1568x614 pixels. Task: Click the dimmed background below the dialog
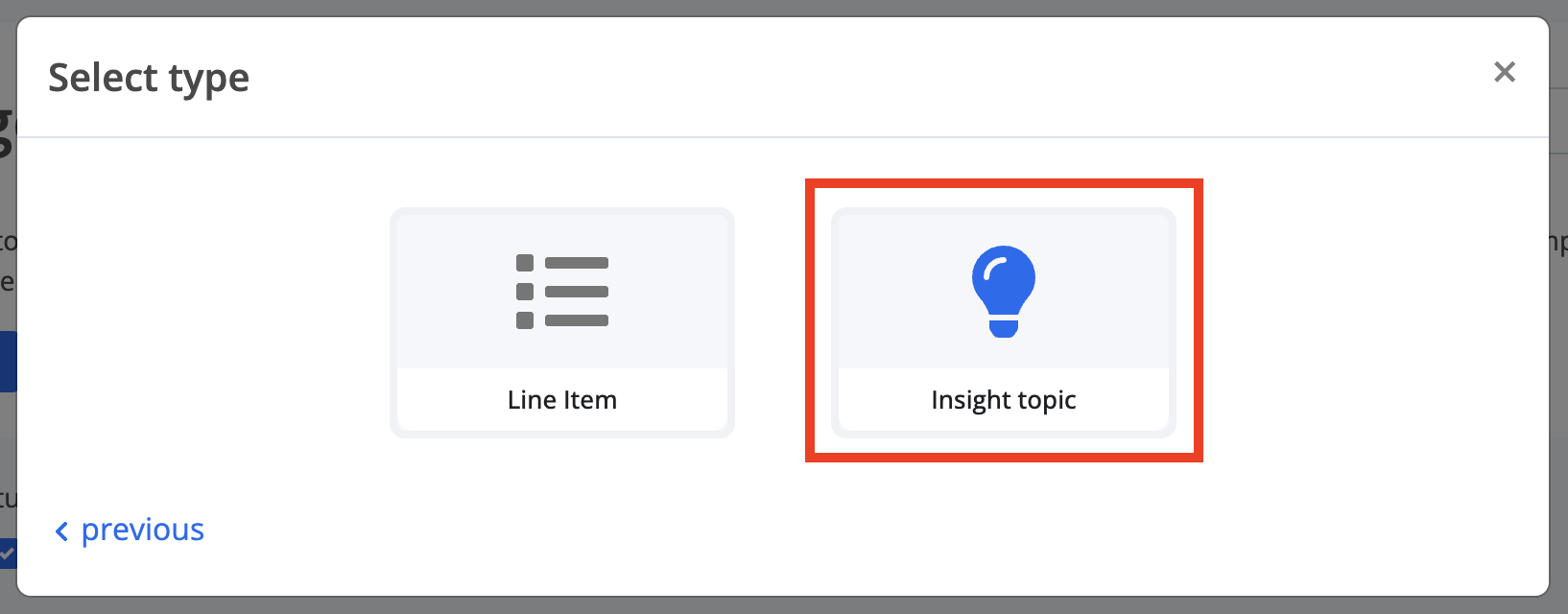(784, 605)
